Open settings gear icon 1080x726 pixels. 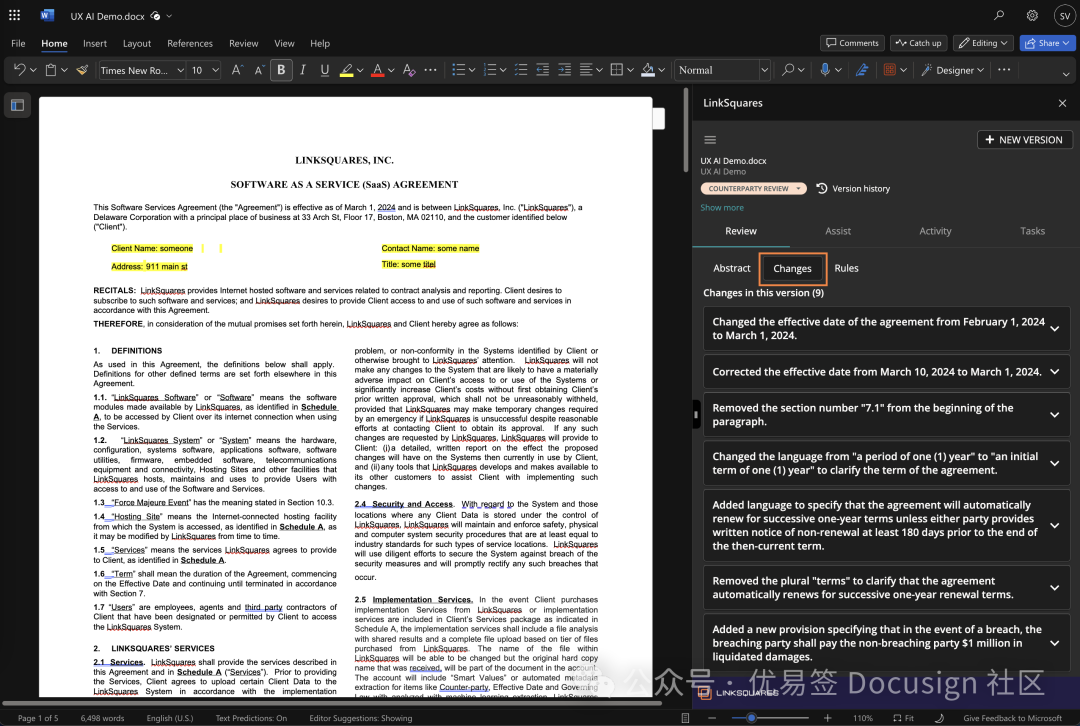pos(1032,15)
